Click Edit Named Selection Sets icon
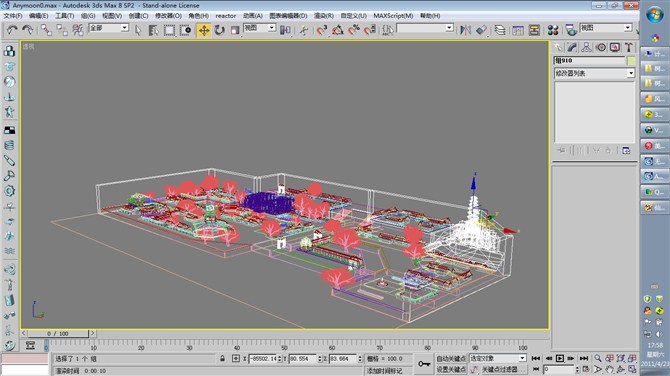 pyautogui.click(x=388, y=30)
